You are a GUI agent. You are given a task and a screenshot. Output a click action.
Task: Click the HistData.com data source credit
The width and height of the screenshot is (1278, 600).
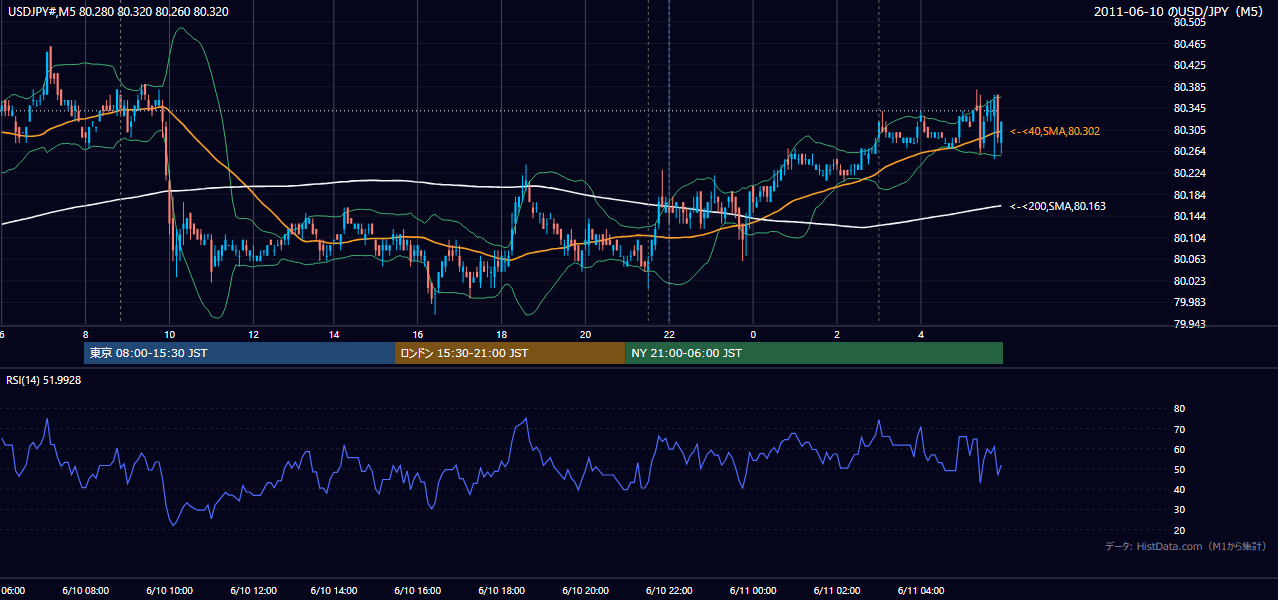click(1186, 546)
